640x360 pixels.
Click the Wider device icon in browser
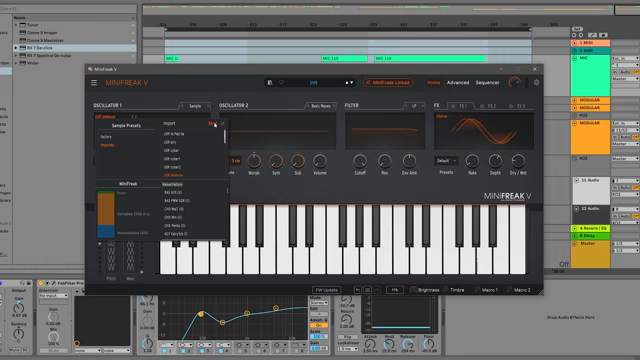(23, 63)
